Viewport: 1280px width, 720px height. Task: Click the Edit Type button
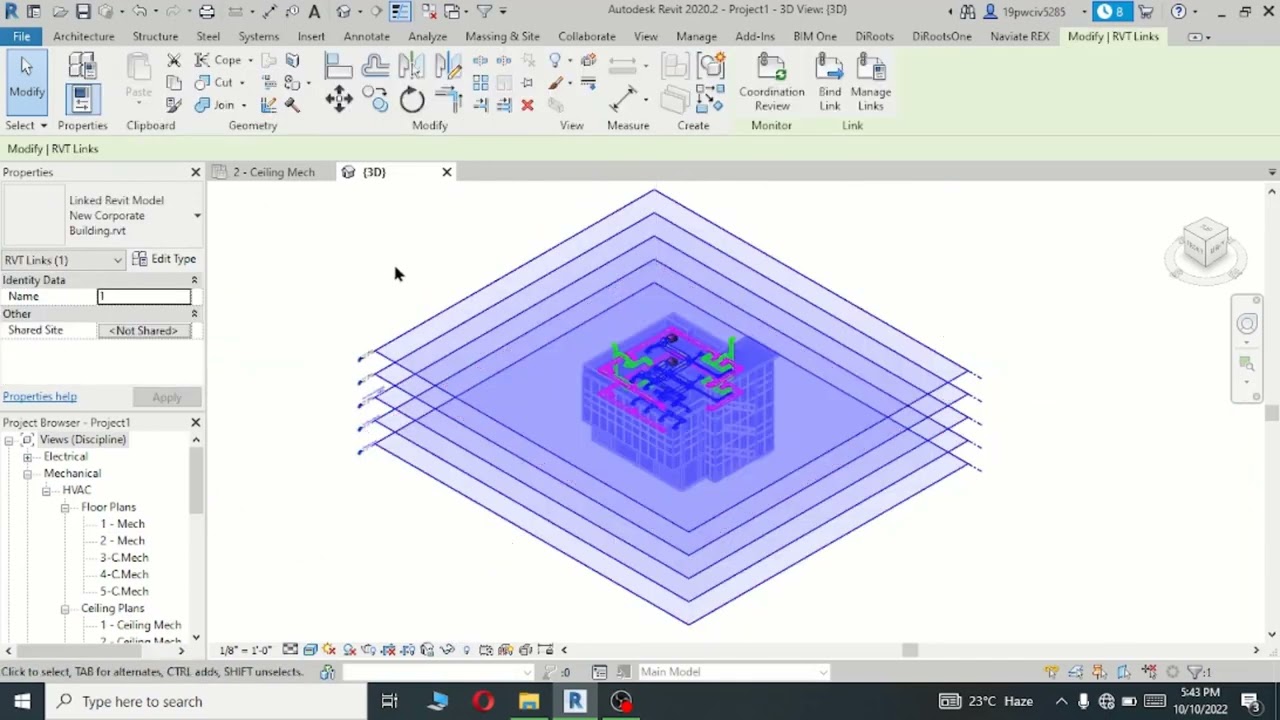pos(164,259)
